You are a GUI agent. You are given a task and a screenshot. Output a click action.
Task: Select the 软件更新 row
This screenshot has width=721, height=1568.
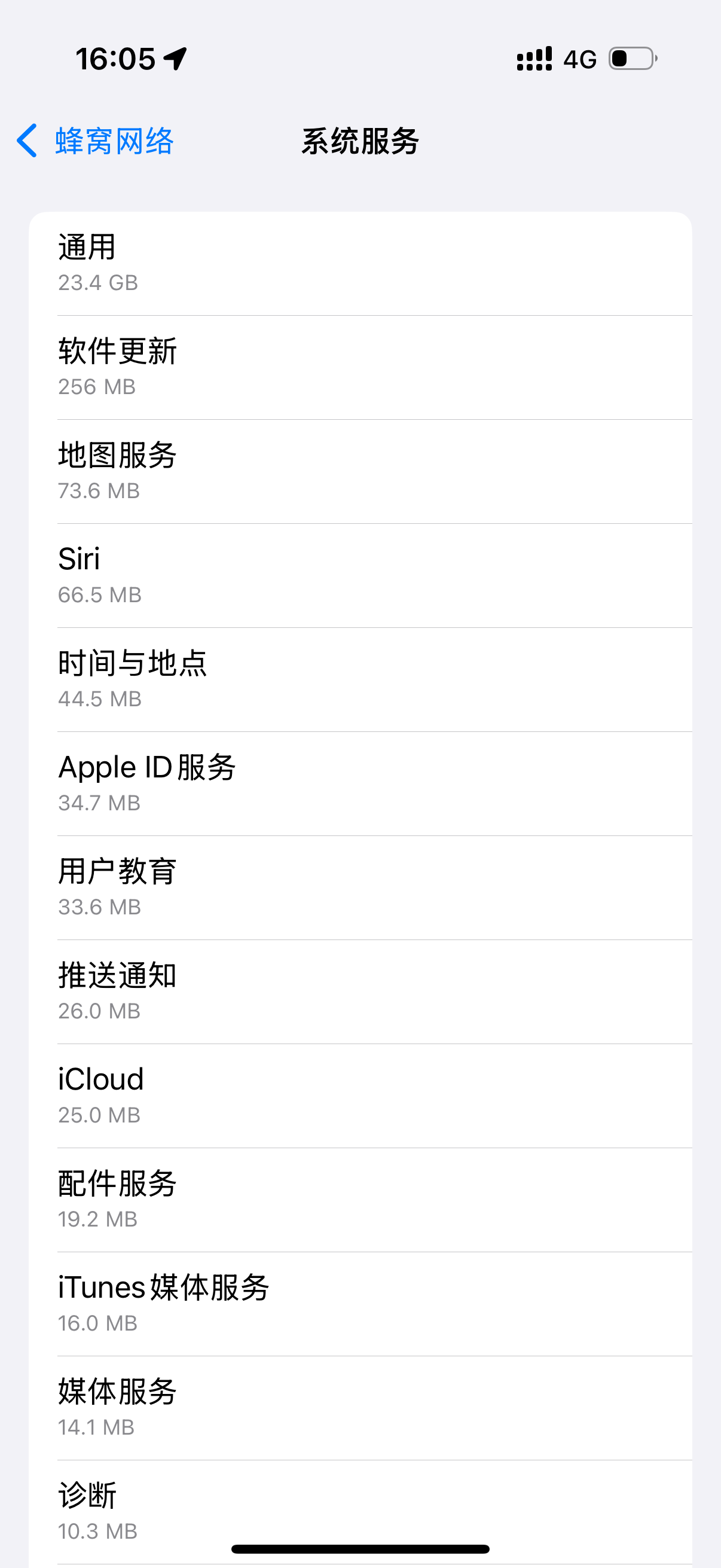coord(360,368)
